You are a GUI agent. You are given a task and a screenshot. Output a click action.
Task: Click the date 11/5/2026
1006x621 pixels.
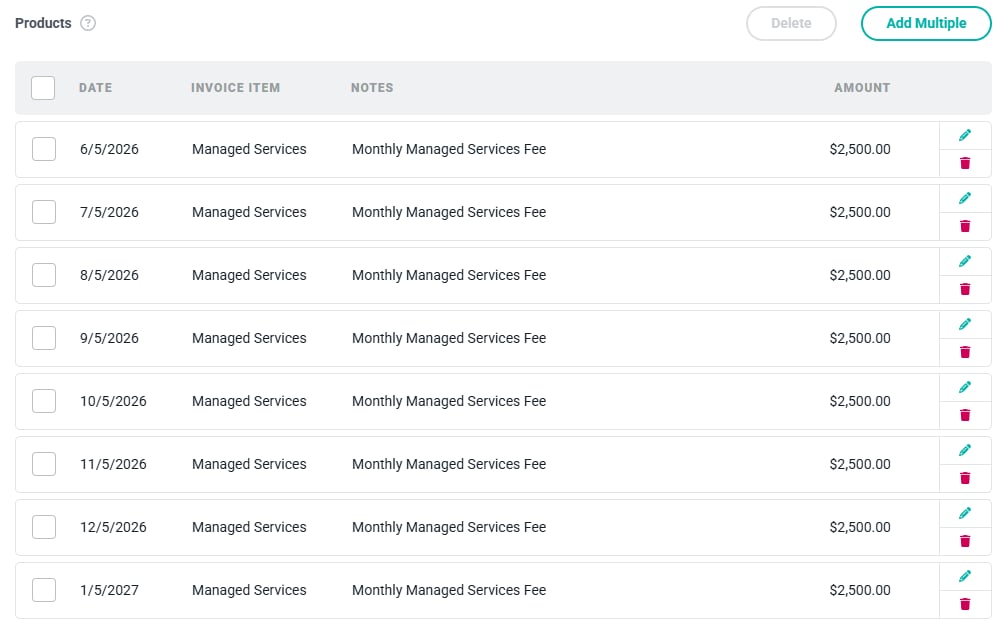point(113,464)
